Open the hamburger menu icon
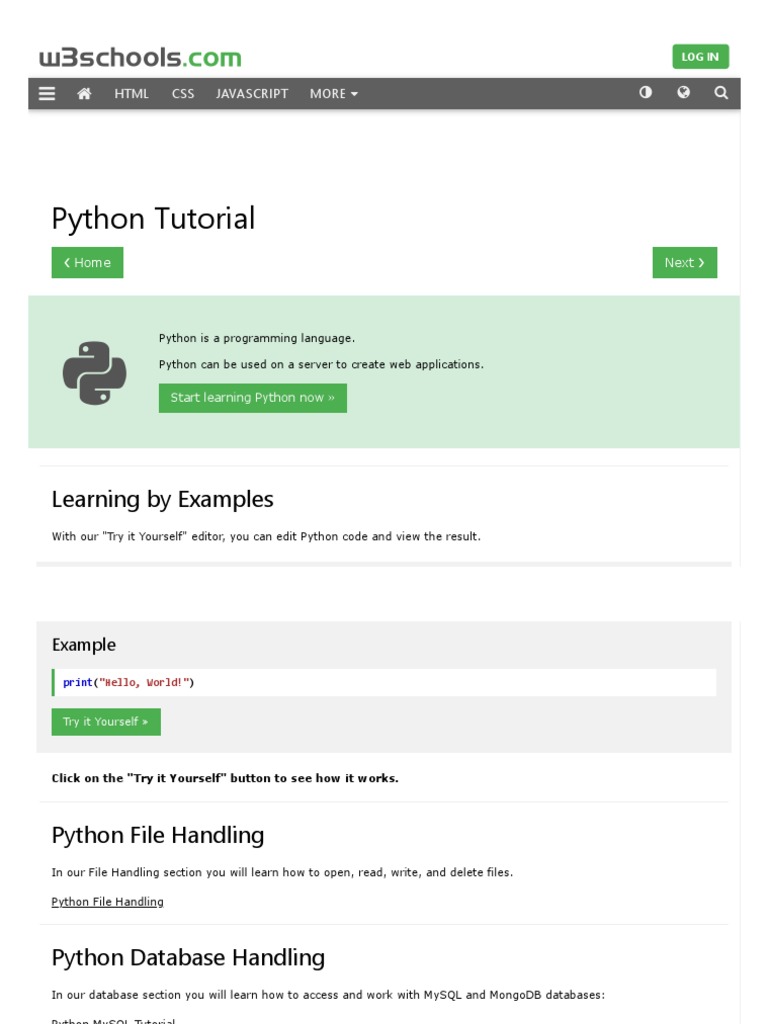This screenshot has height=1024, width=768. pyautogui.click(x=47, y=94)
